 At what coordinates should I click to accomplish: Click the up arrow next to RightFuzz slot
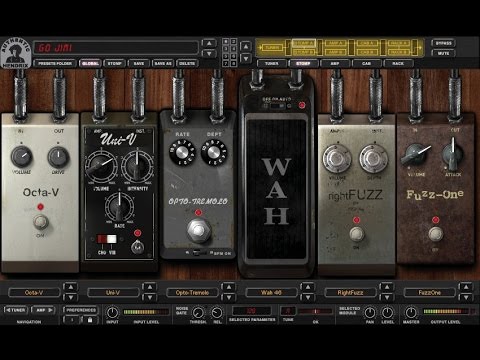tap(387, 287)
